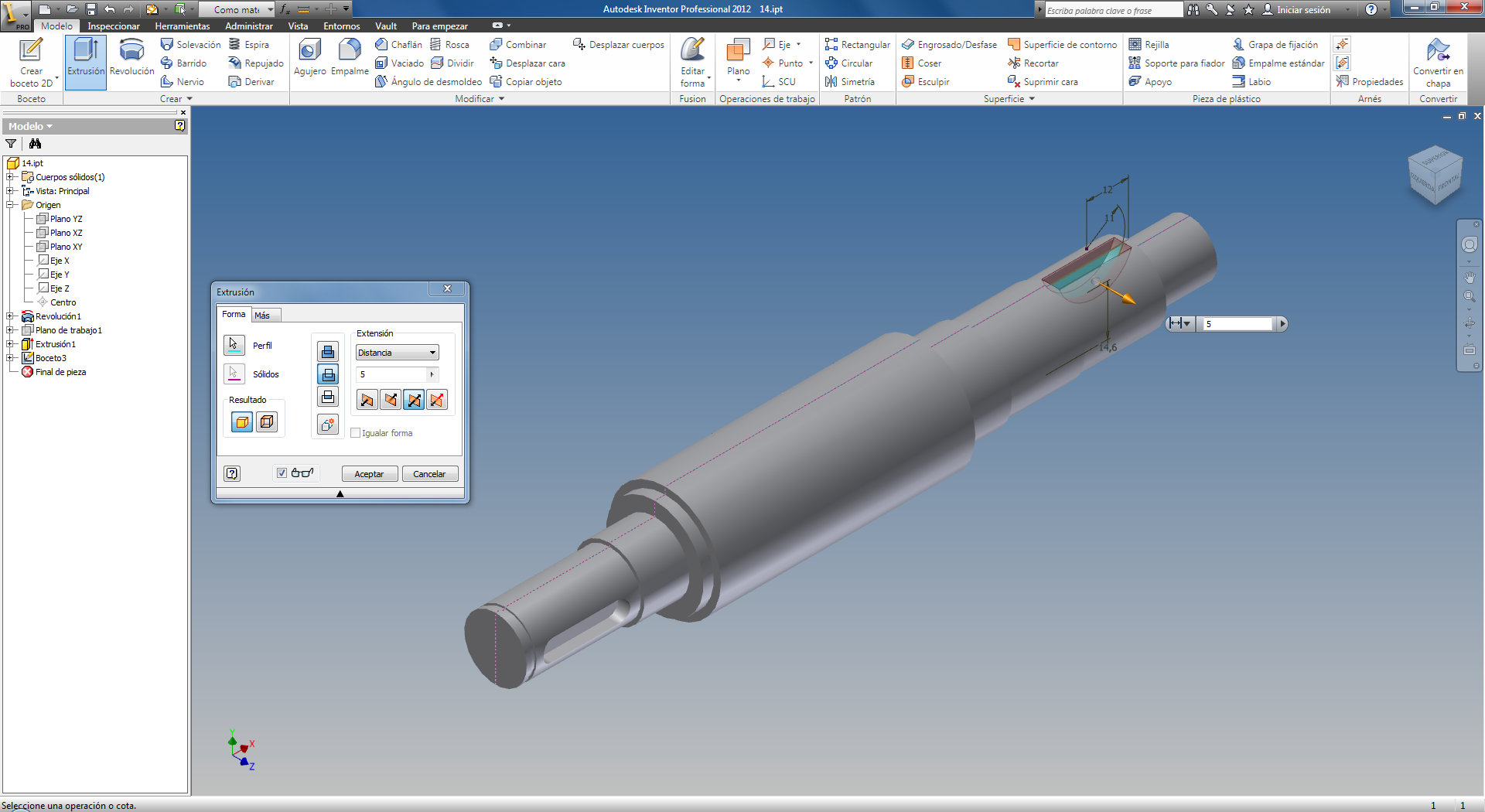The image size is (1485, 812).
Task: Toggle solid output in Resultado
Action: point(242,422)
